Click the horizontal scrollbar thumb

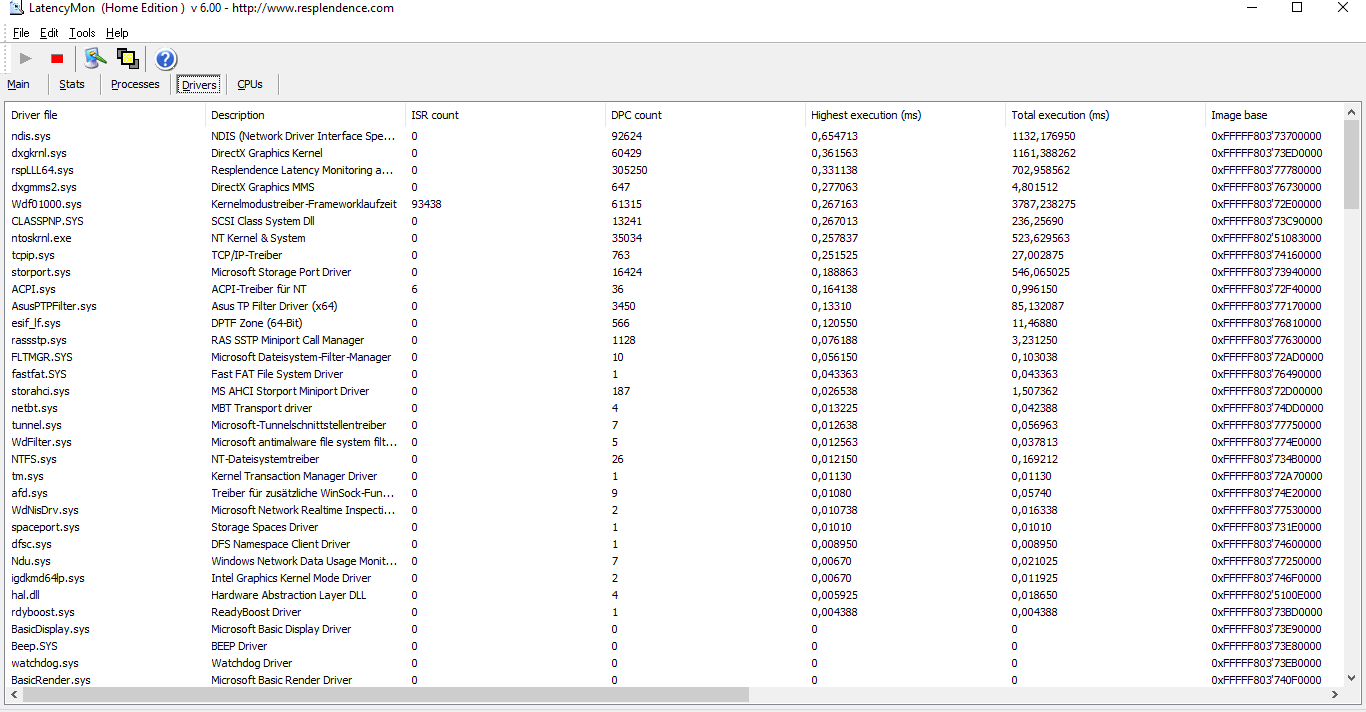pyautogui.click(x=385, y=694)
